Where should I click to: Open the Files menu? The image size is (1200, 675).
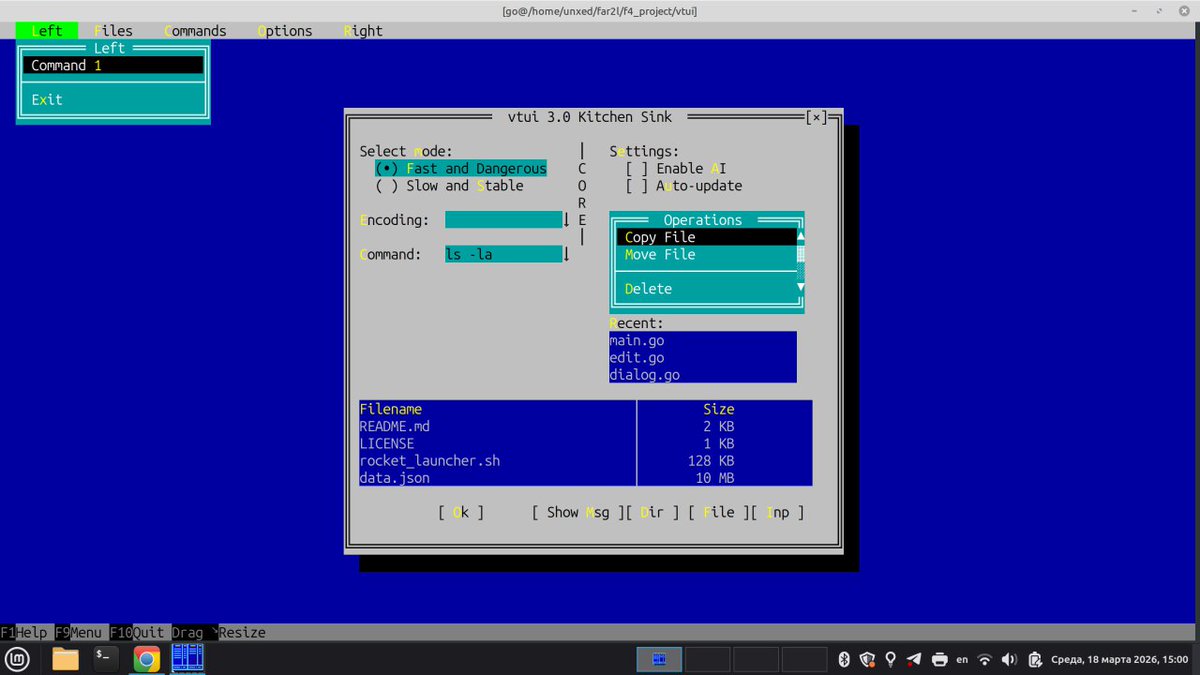[113, 31]
